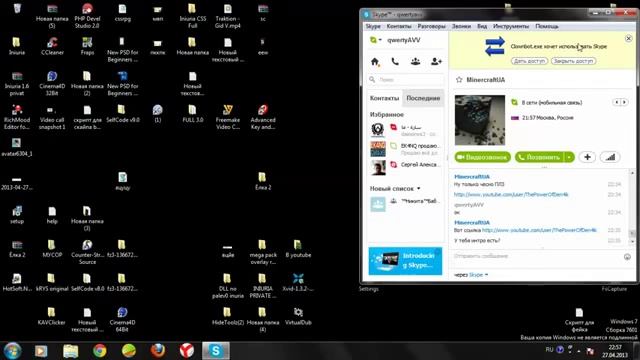Switch to the Последние tab

423,98
